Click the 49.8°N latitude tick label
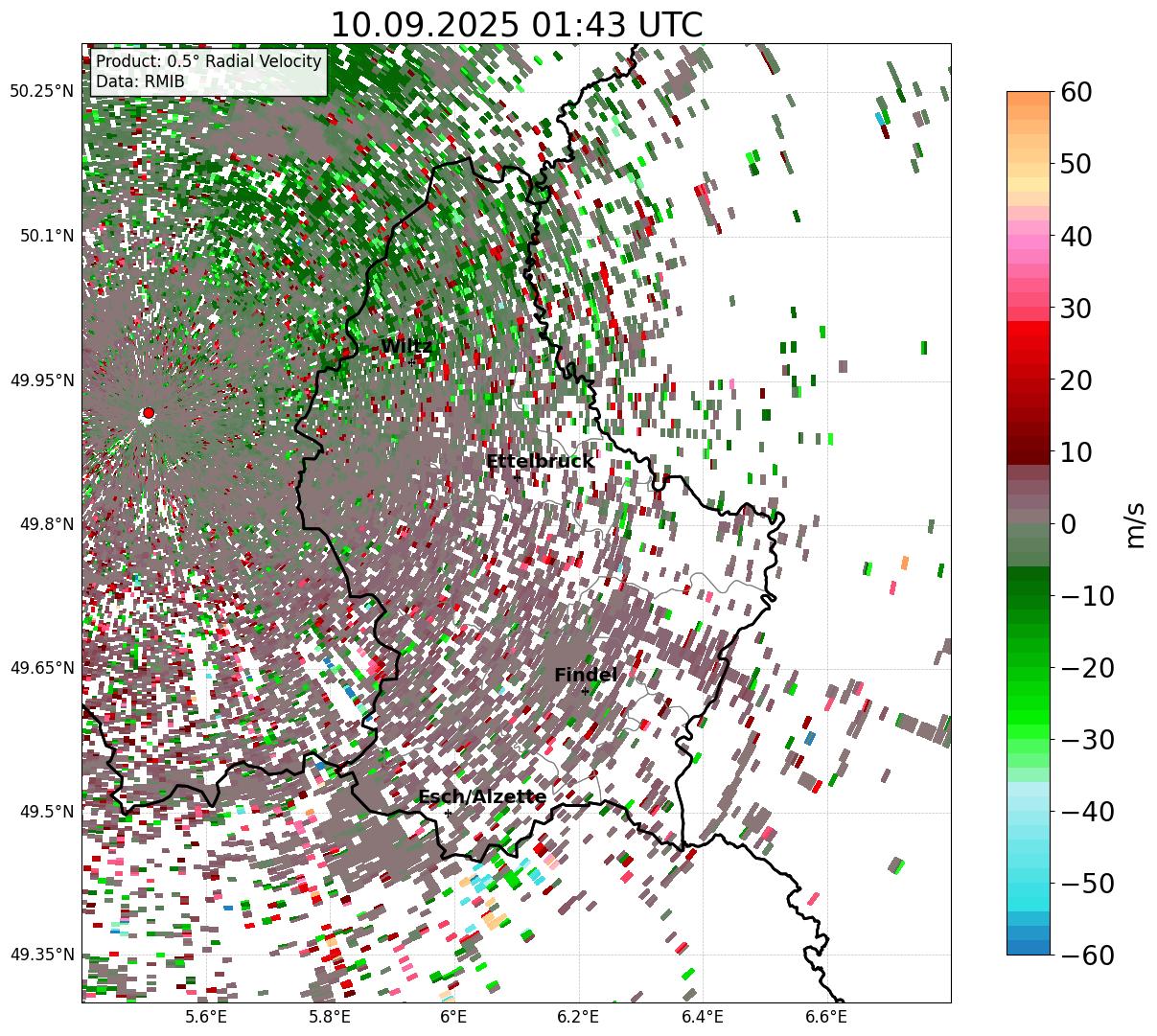Viewport: 1157px width, 1036px height. click(46, 524)
